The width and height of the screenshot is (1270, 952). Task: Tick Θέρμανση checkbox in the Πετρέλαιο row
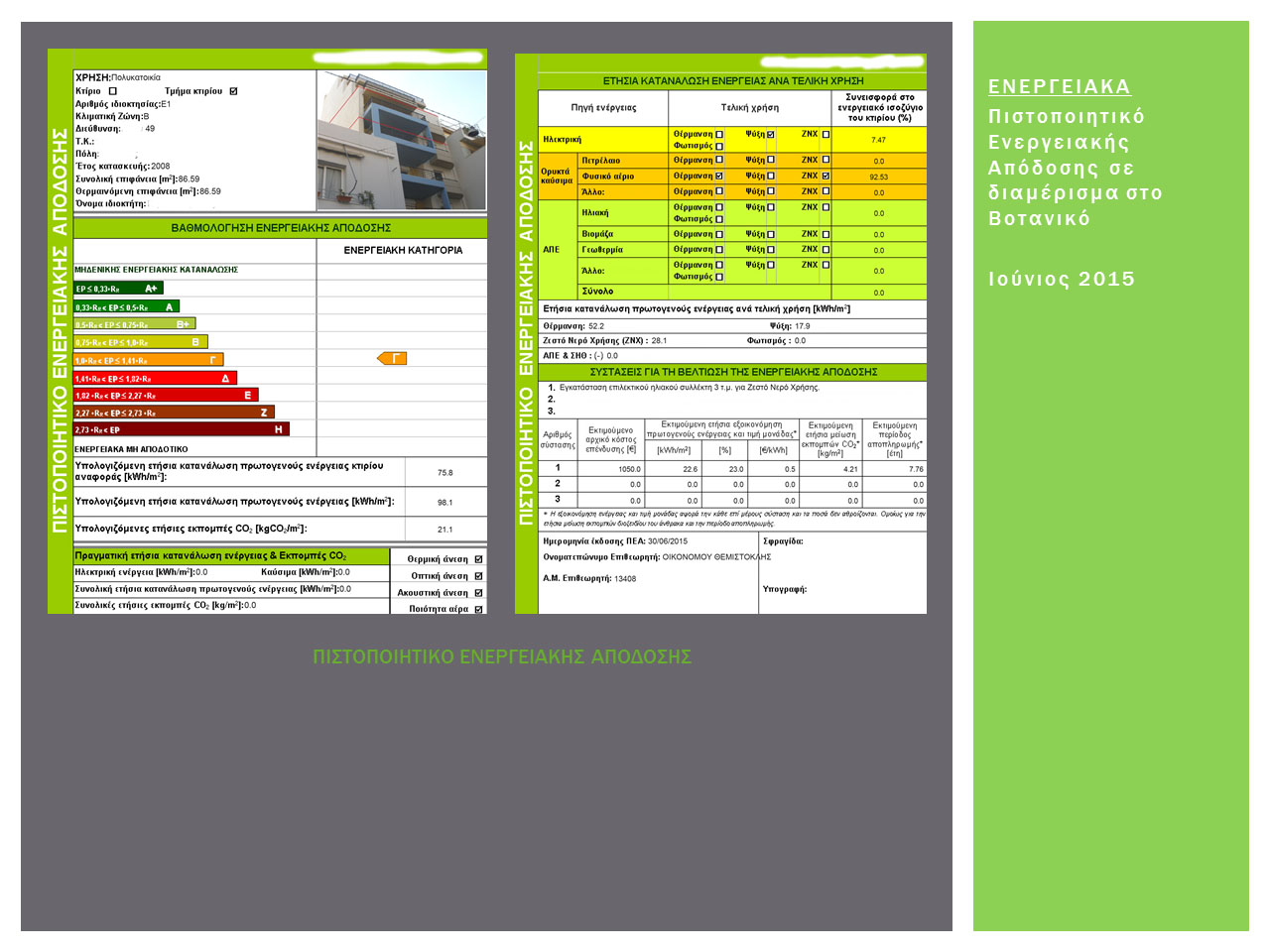[x=719, y=160]
